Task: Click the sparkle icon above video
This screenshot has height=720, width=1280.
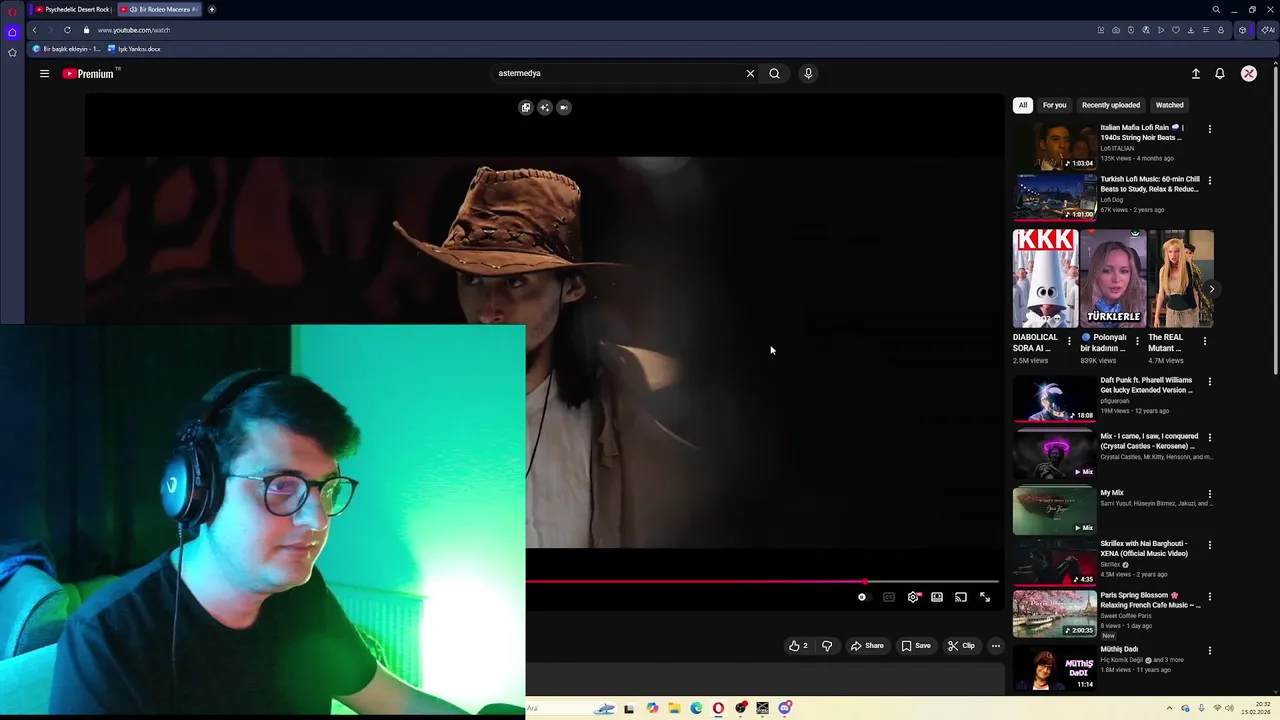Action: (x=545, y=107)
